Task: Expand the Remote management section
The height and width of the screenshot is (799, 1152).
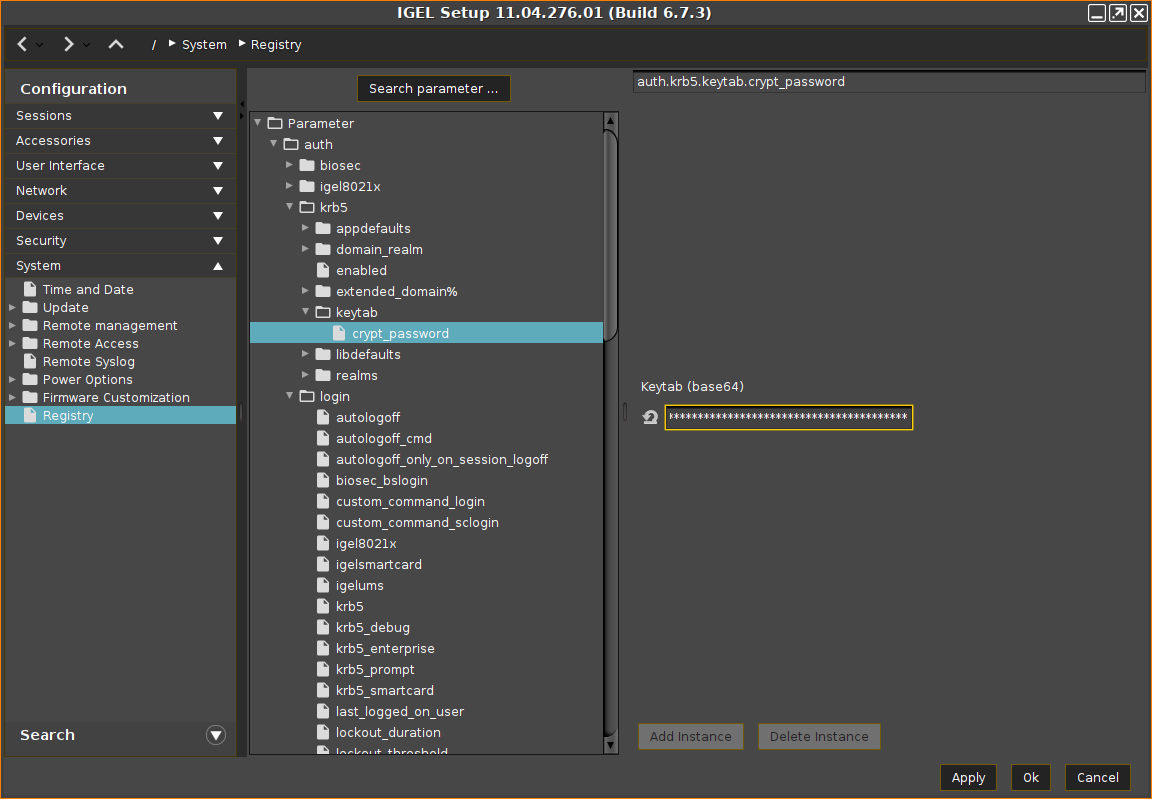Action: click(12, 326)
